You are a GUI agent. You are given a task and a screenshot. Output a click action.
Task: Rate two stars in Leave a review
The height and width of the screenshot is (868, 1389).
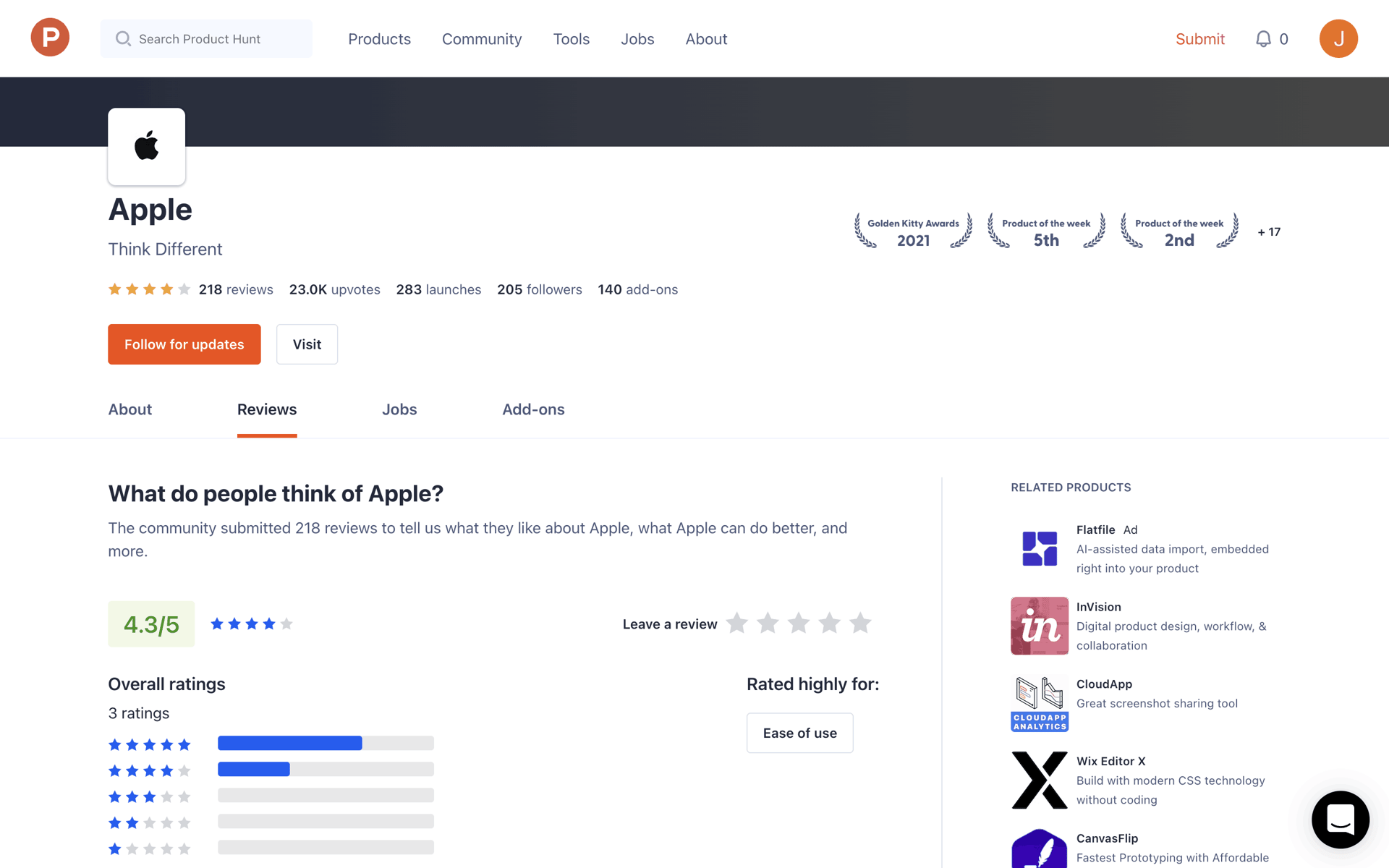[x=768, y=623]
